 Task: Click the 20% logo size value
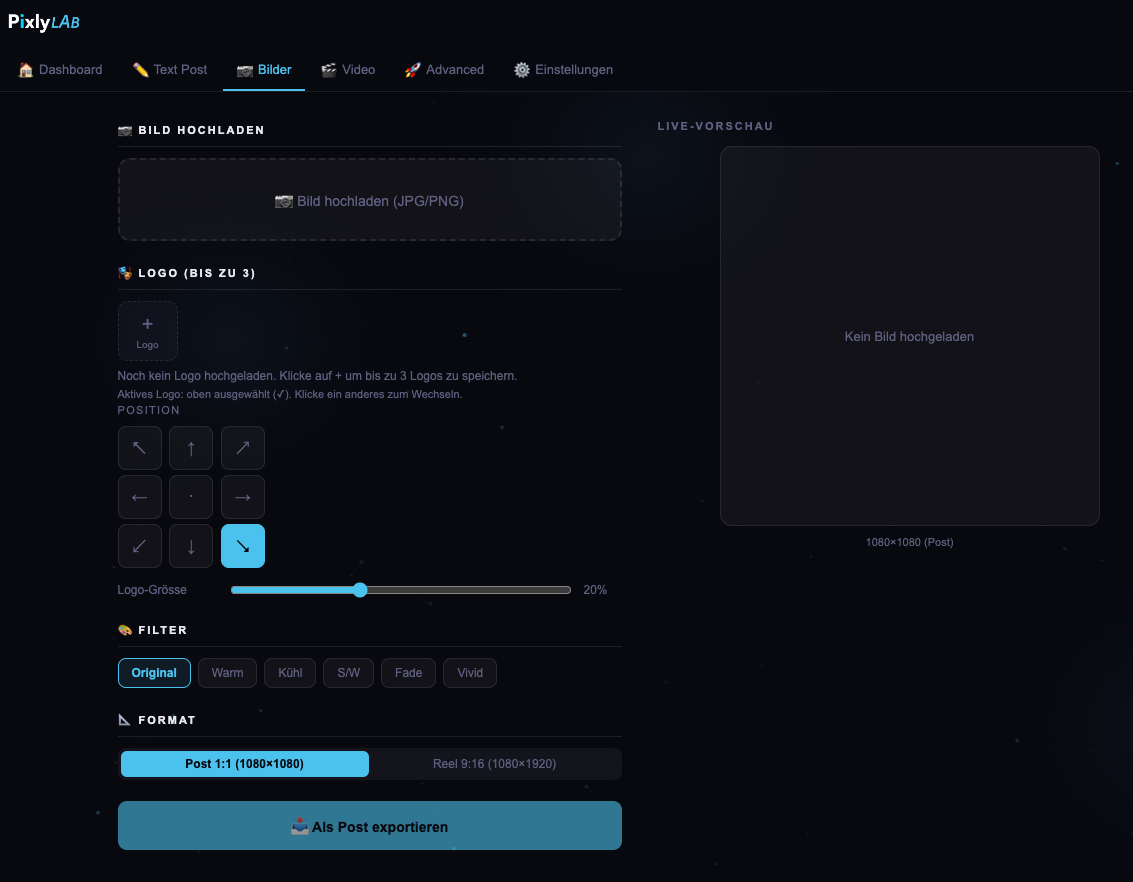[x=595, y=590]
